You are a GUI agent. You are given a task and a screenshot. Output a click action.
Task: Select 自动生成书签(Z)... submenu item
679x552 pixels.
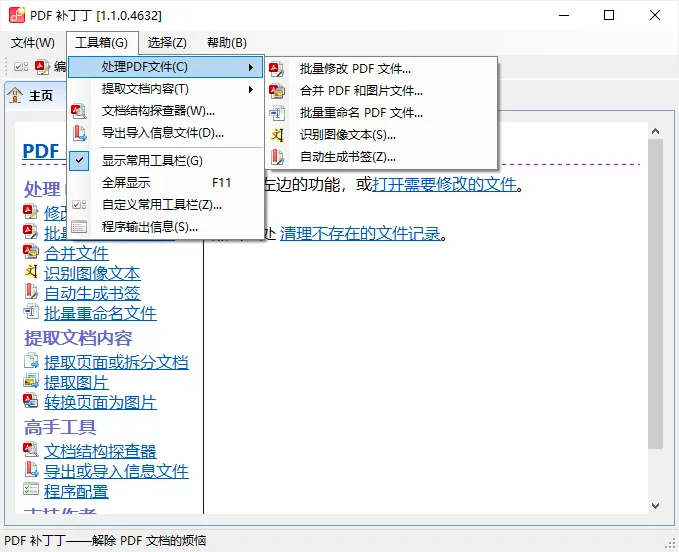tap(381, 157)
